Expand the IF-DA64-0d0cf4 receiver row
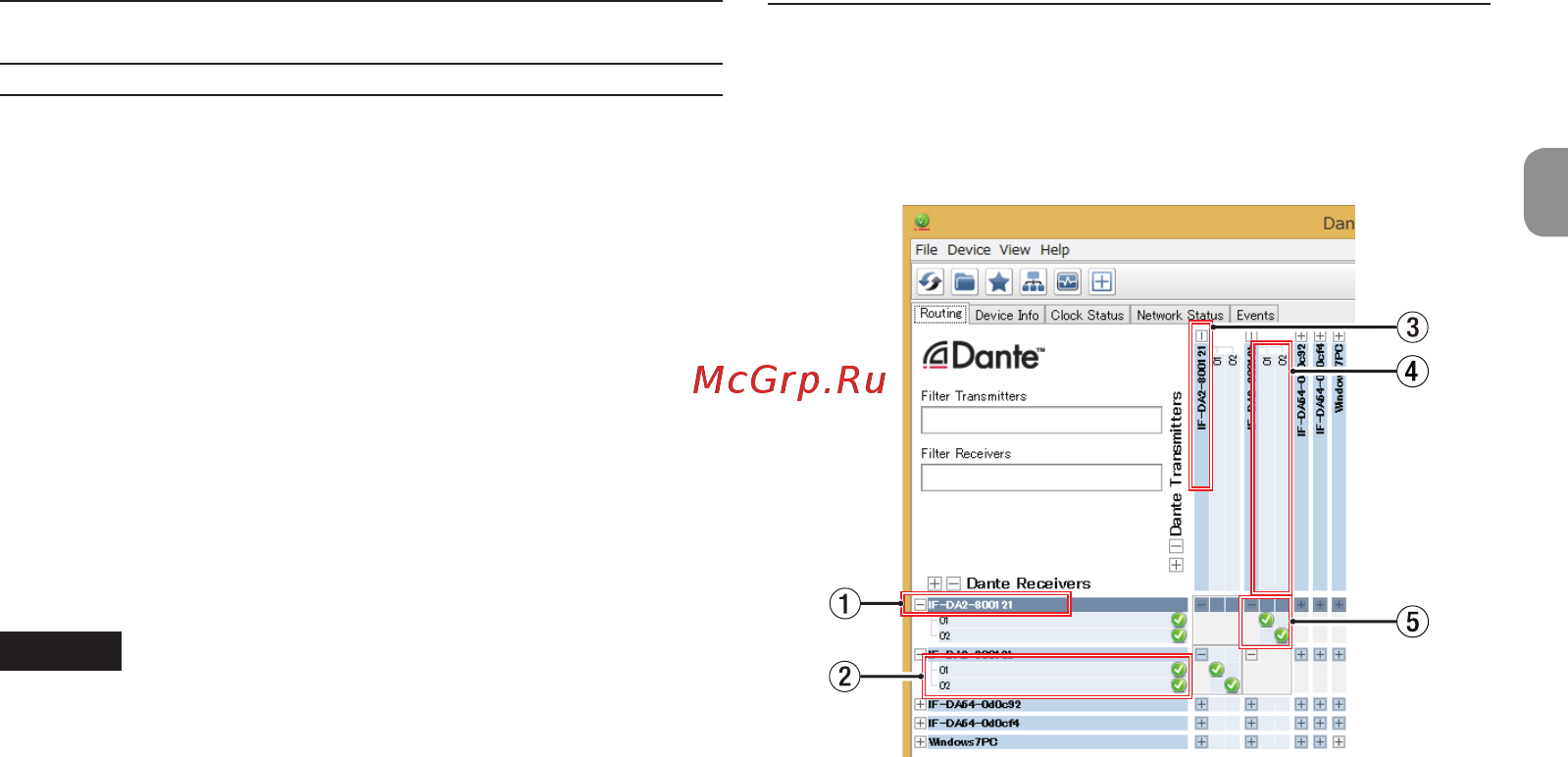Screen dimensions: 1568x757 [920, 723]
